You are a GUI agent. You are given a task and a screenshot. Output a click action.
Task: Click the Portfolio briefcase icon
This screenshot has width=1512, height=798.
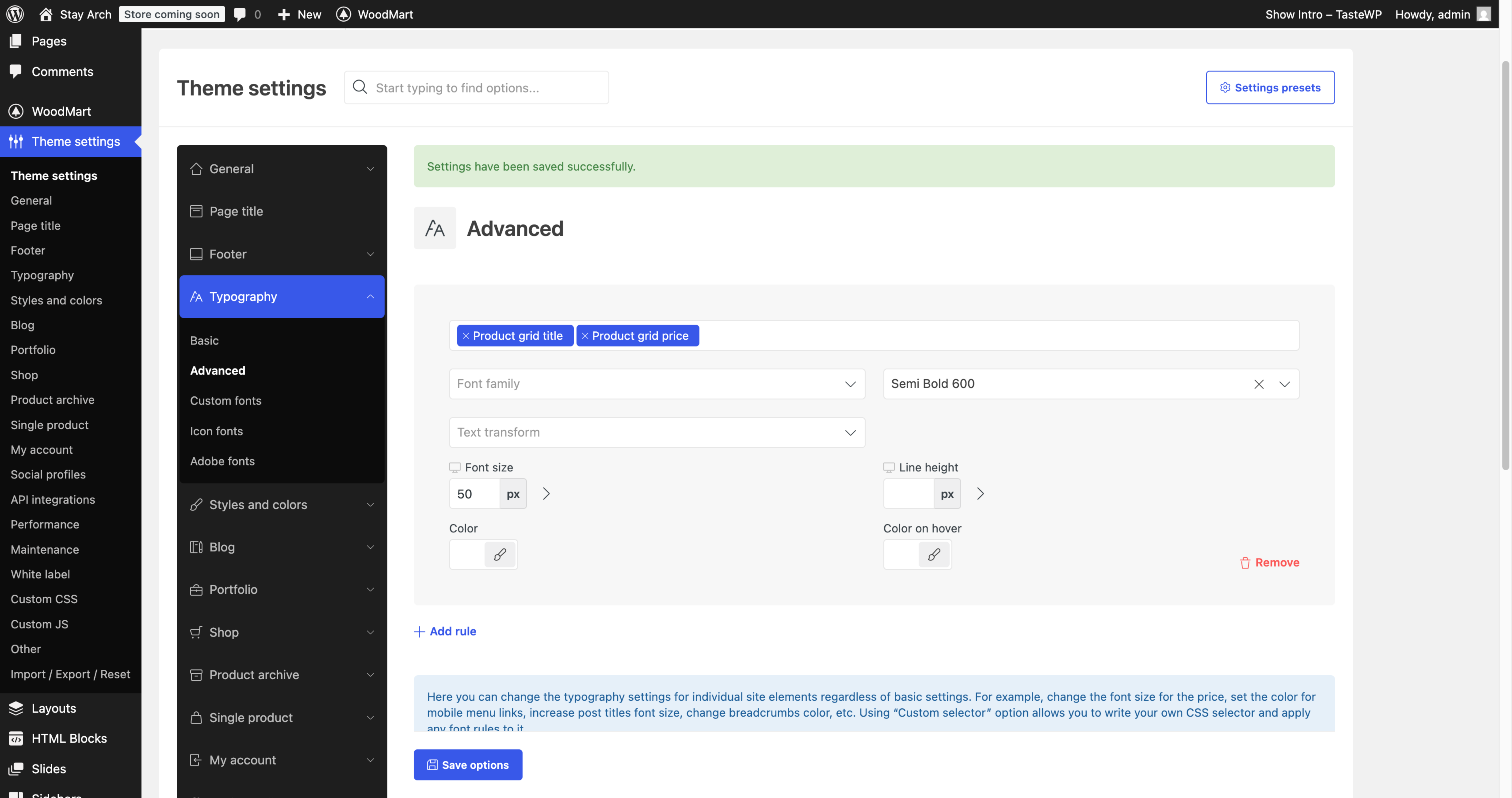click(x=196, y=590)
